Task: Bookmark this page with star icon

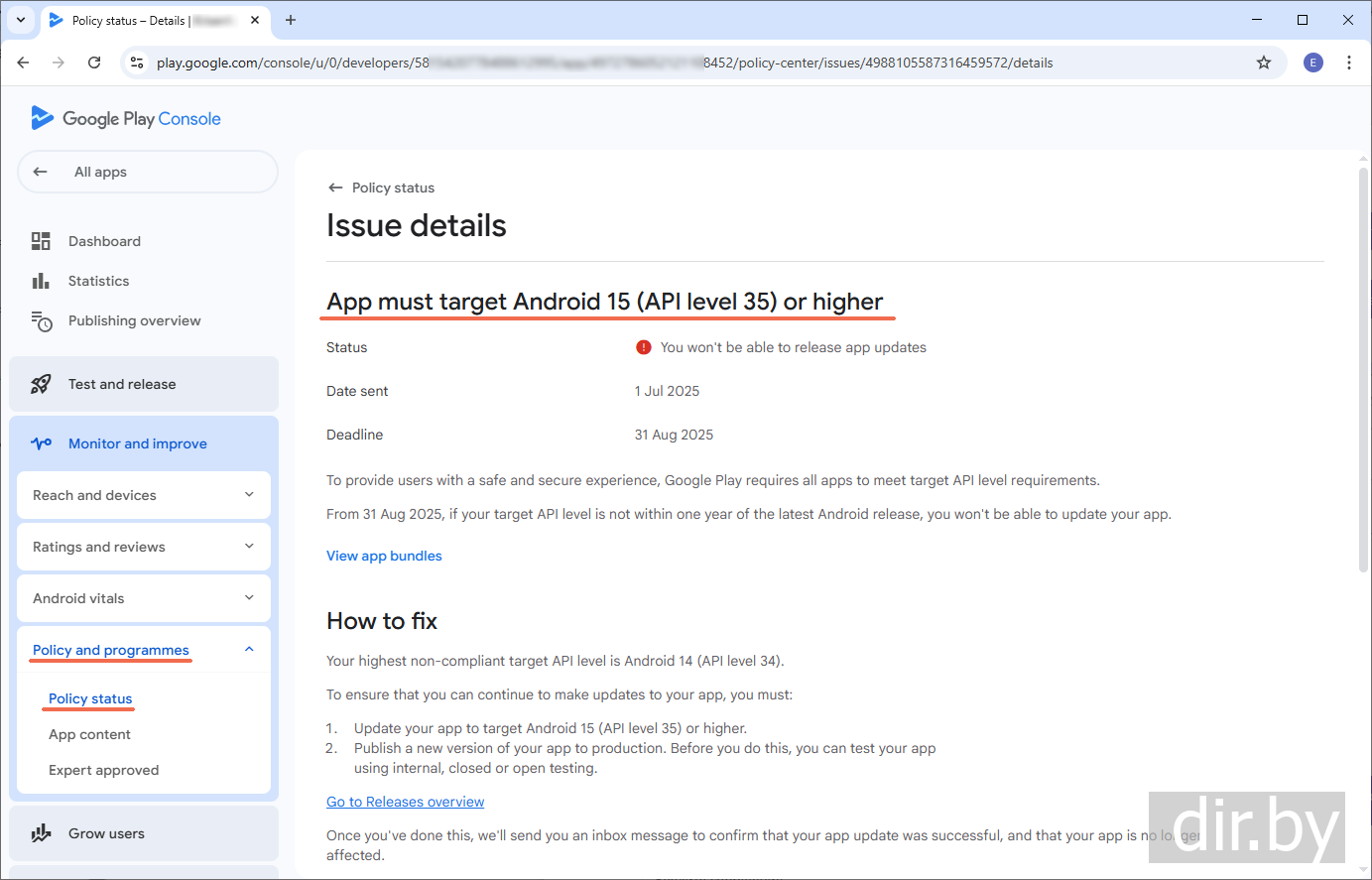Action: 1263,63
